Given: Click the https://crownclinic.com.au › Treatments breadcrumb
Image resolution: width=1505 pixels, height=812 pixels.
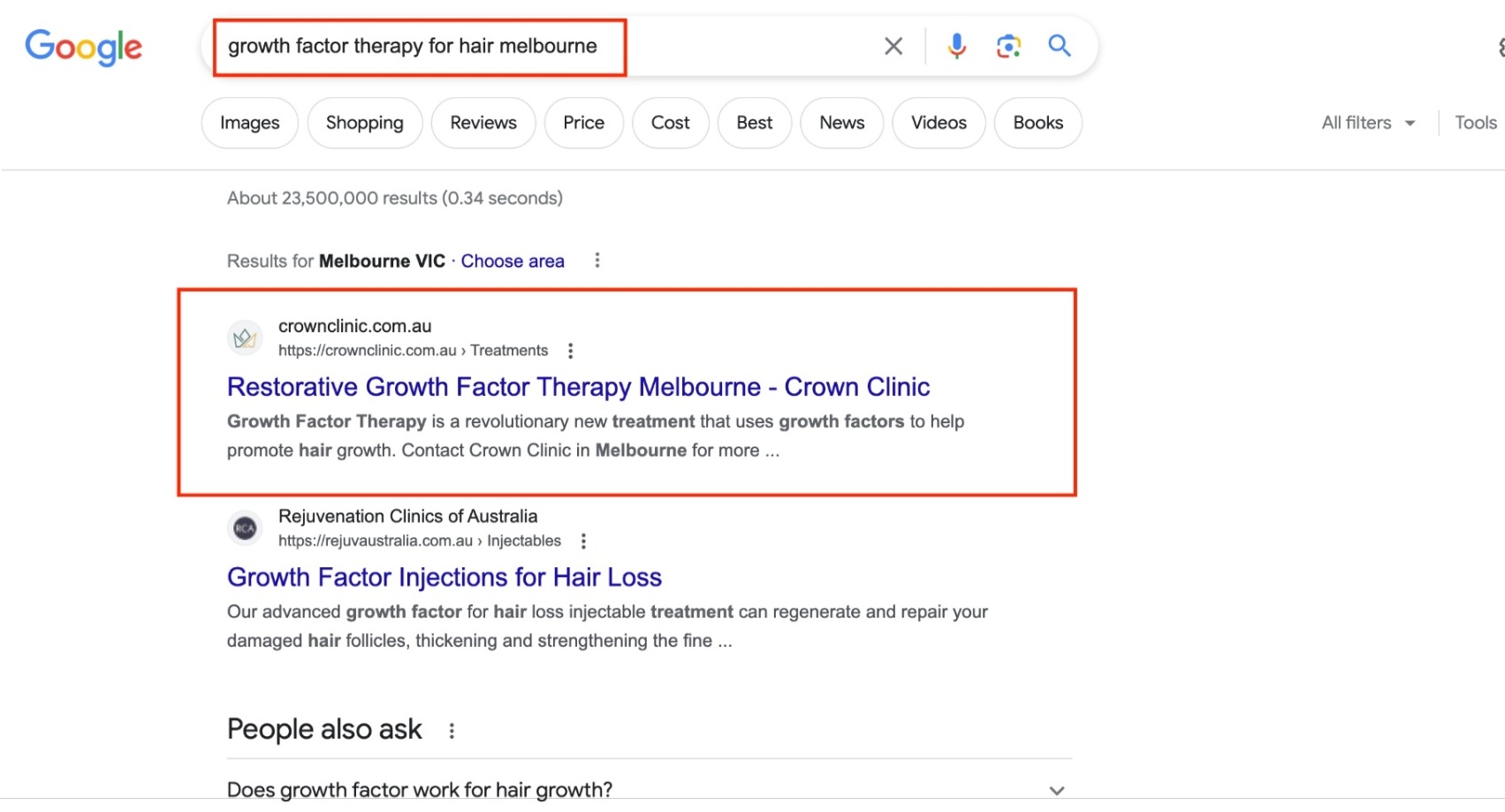Looking at the screenshot, I should [x=413, y=351].
